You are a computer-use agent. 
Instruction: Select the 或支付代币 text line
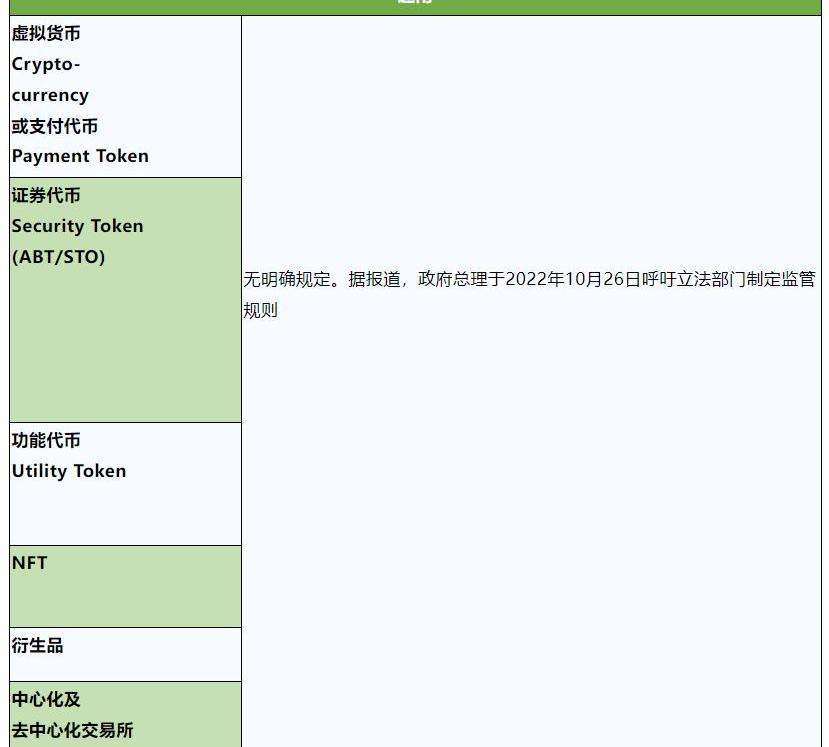[55, 126]
